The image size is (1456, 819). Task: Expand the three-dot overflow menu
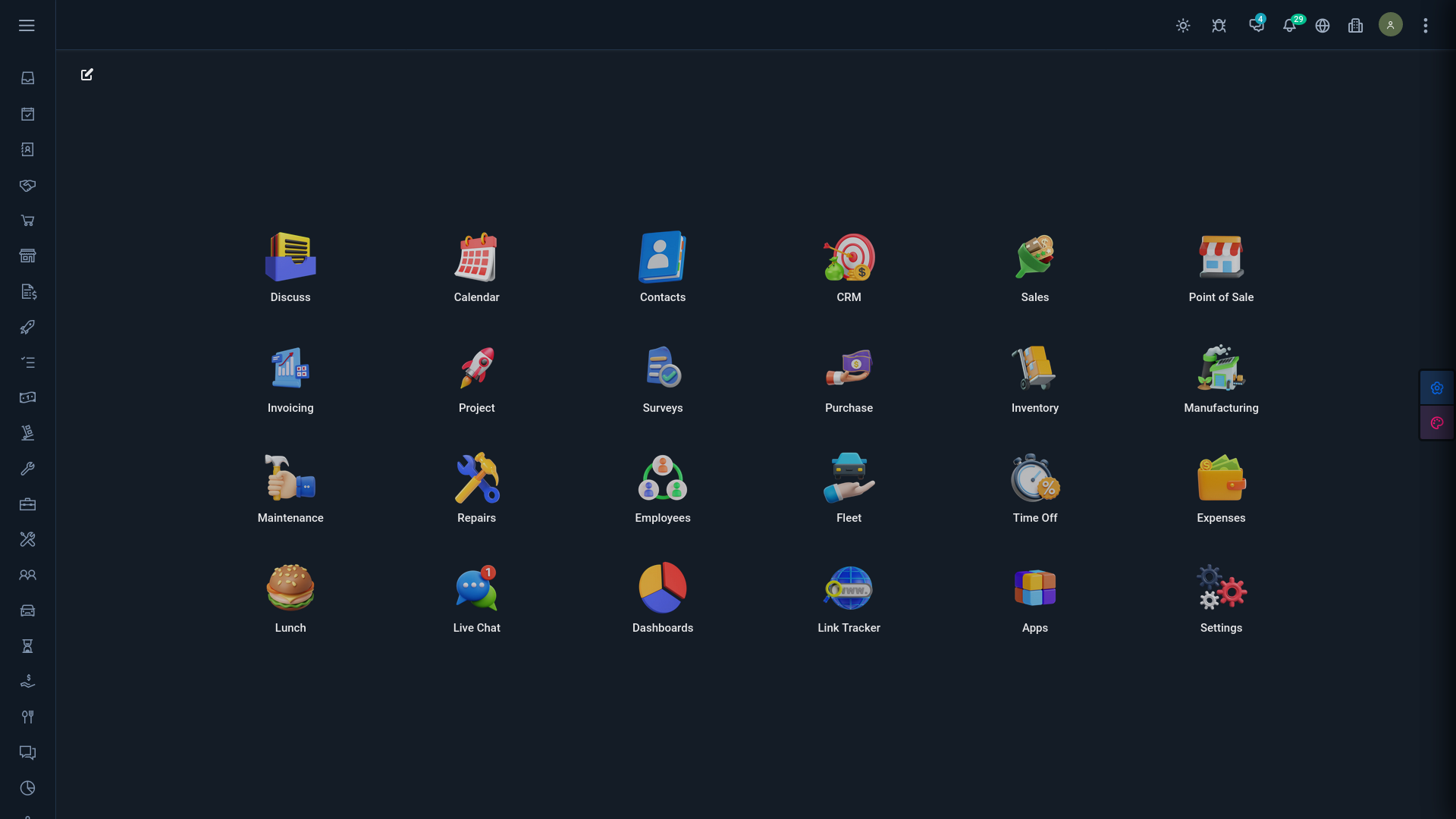coord(1426,26)
